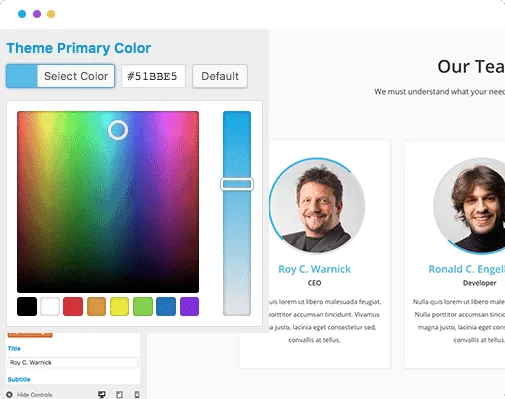Click the CEO subtitle text
Viewport: 505px width, 399px height.
coord(314,283)
